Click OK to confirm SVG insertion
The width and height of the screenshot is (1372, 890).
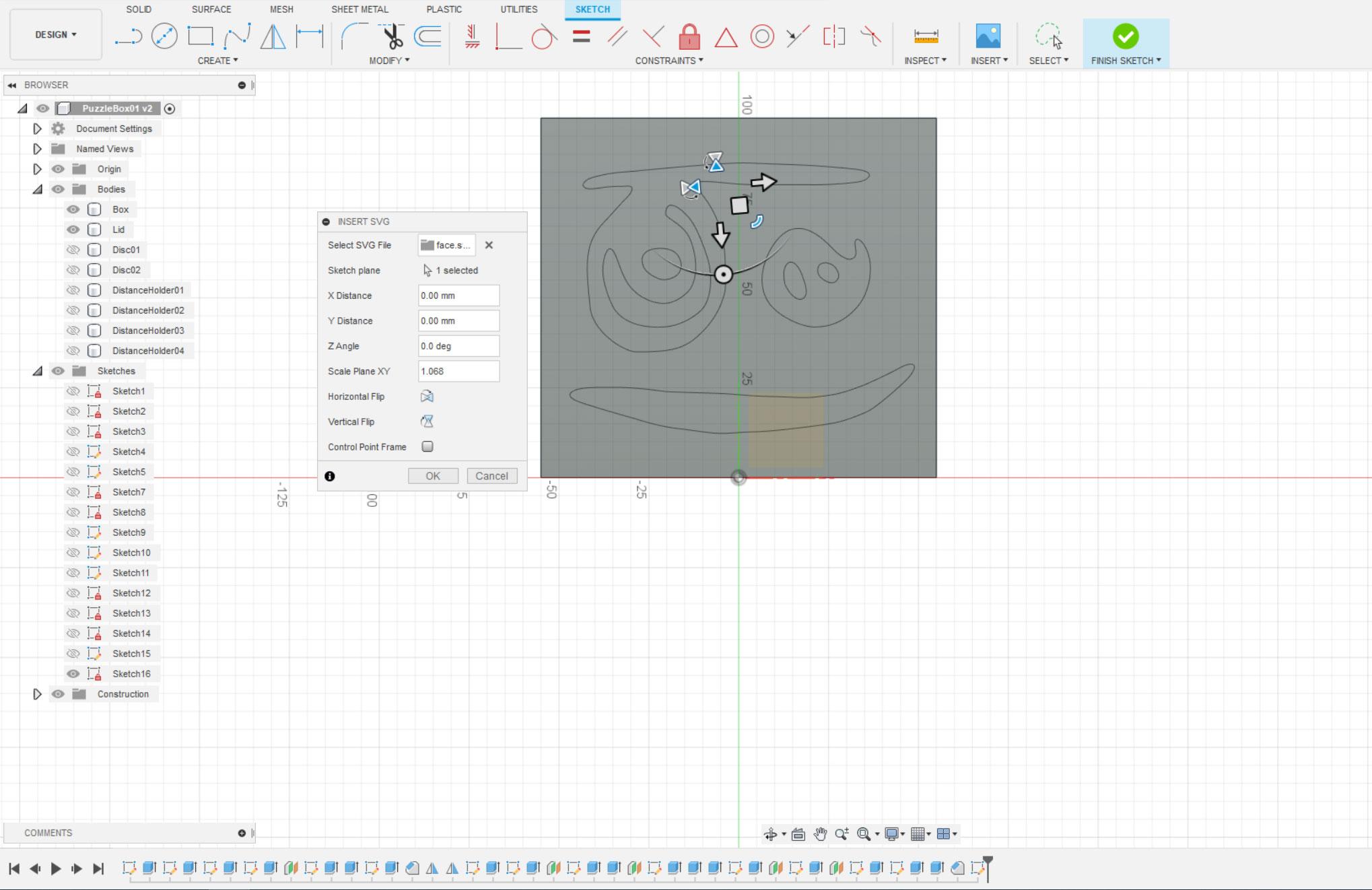[x=432, y=475]
